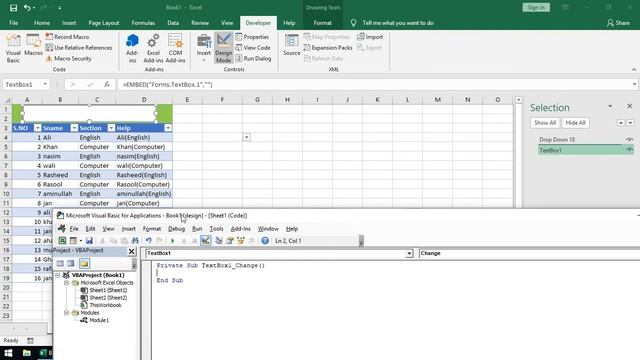
Task: Click Share button
Action: (618, 23)
